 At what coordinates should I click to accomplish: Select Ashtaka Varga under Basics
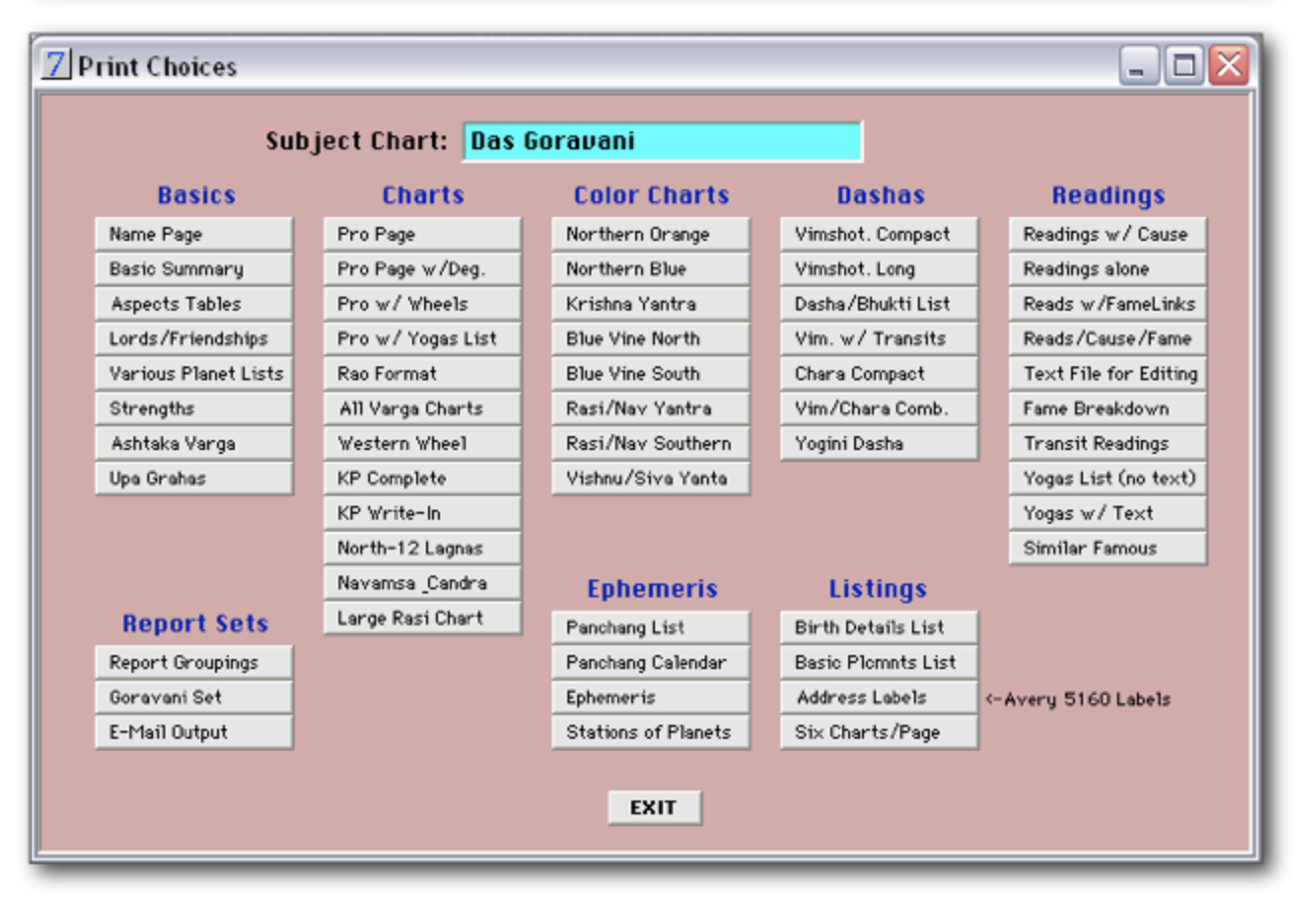pos(194,443)
